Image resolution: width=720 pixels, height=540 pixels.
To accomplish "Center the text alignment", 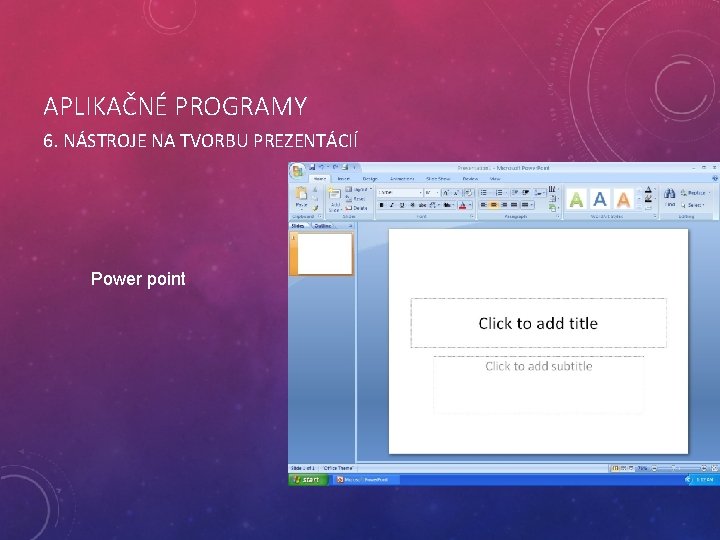I will pos(494,205).
